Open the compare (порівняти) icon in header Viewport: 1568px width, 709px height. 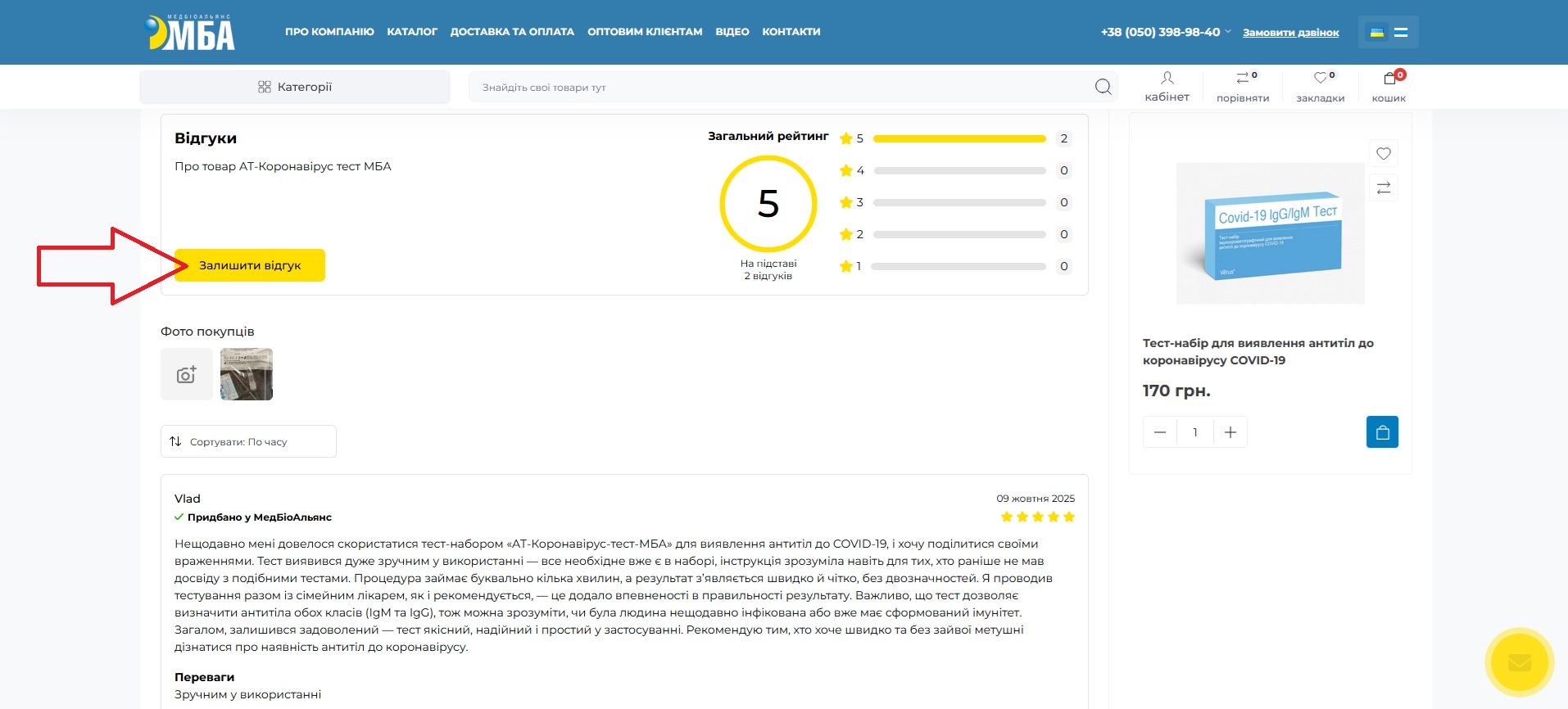pos(1243,86)
